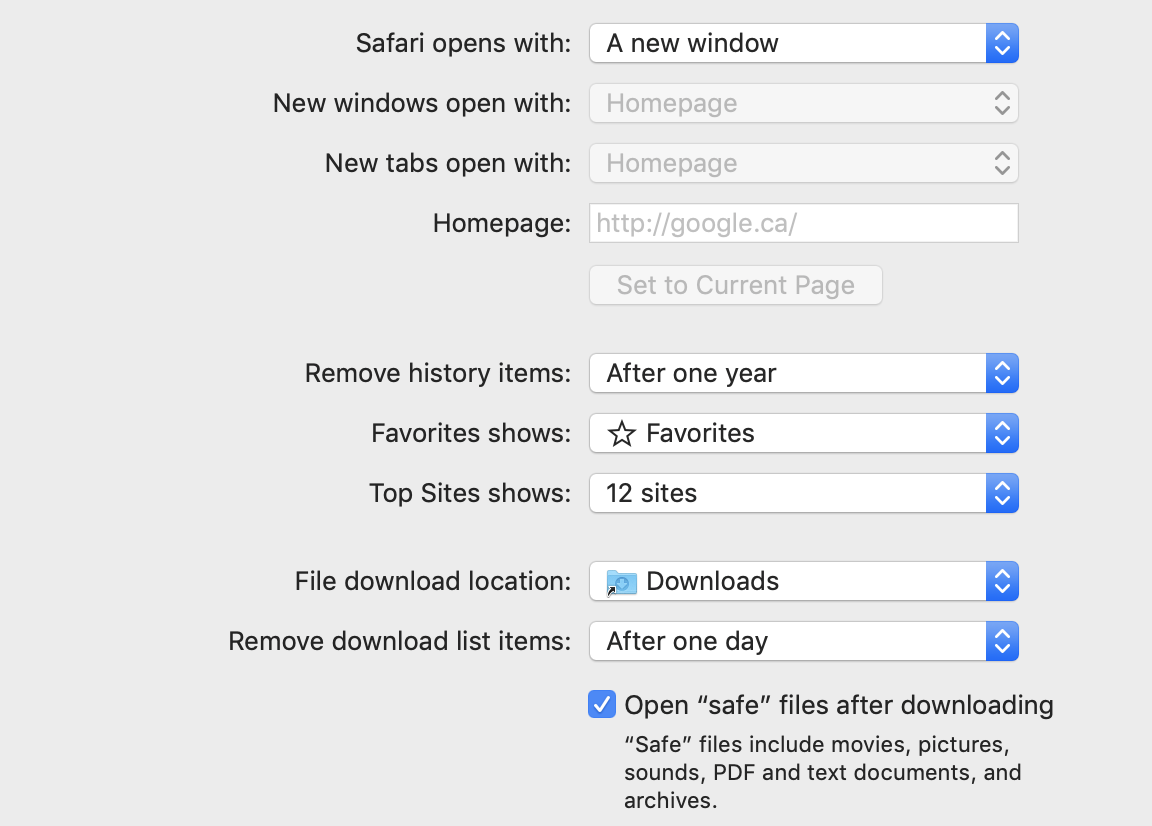Click the arrows on New windows popup

tap(1002, 103)
